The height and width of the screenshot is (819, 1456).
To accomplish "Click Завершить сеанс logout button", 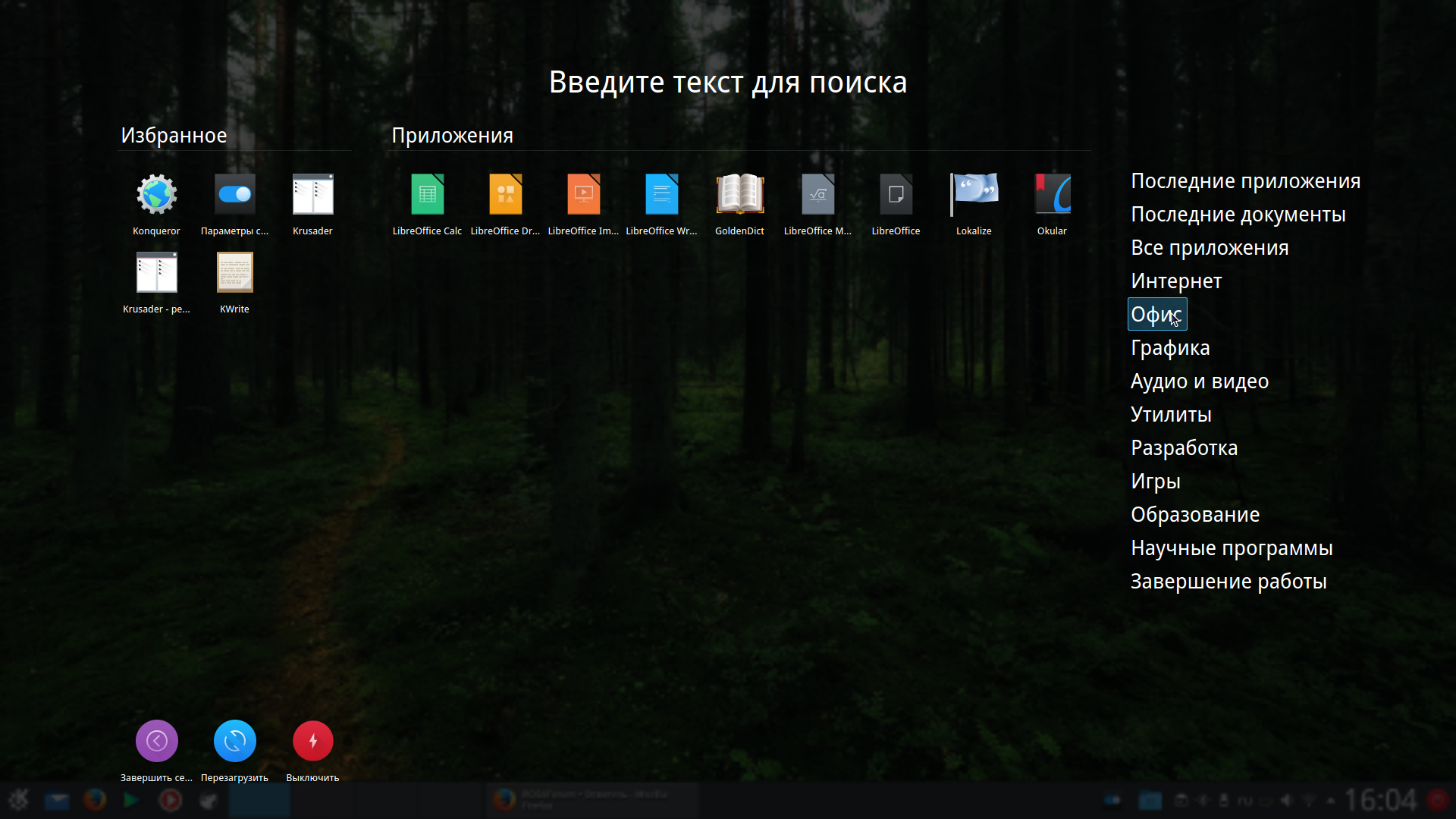I will [x=156, y=742].
